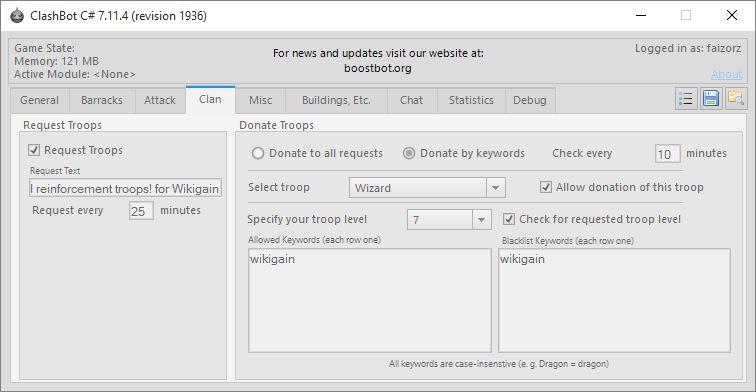The image size is (756, 392).
Task: Click the case-insensitive keywords note
Action: [x=499, y=364]
